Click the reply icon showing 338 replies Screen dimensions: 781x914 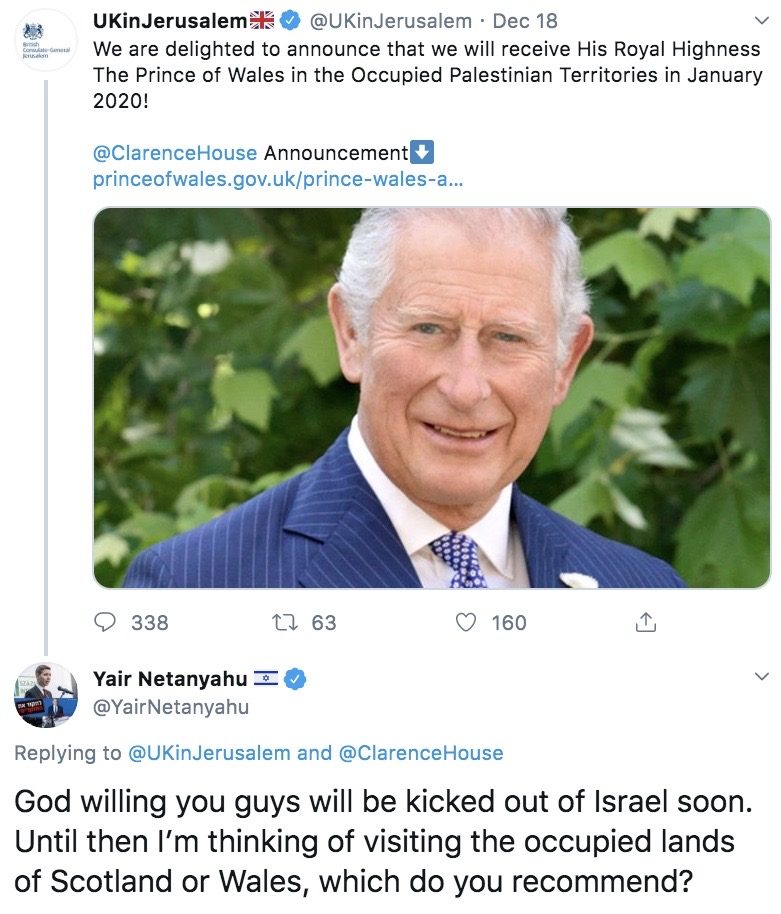(x=106, y=622)
